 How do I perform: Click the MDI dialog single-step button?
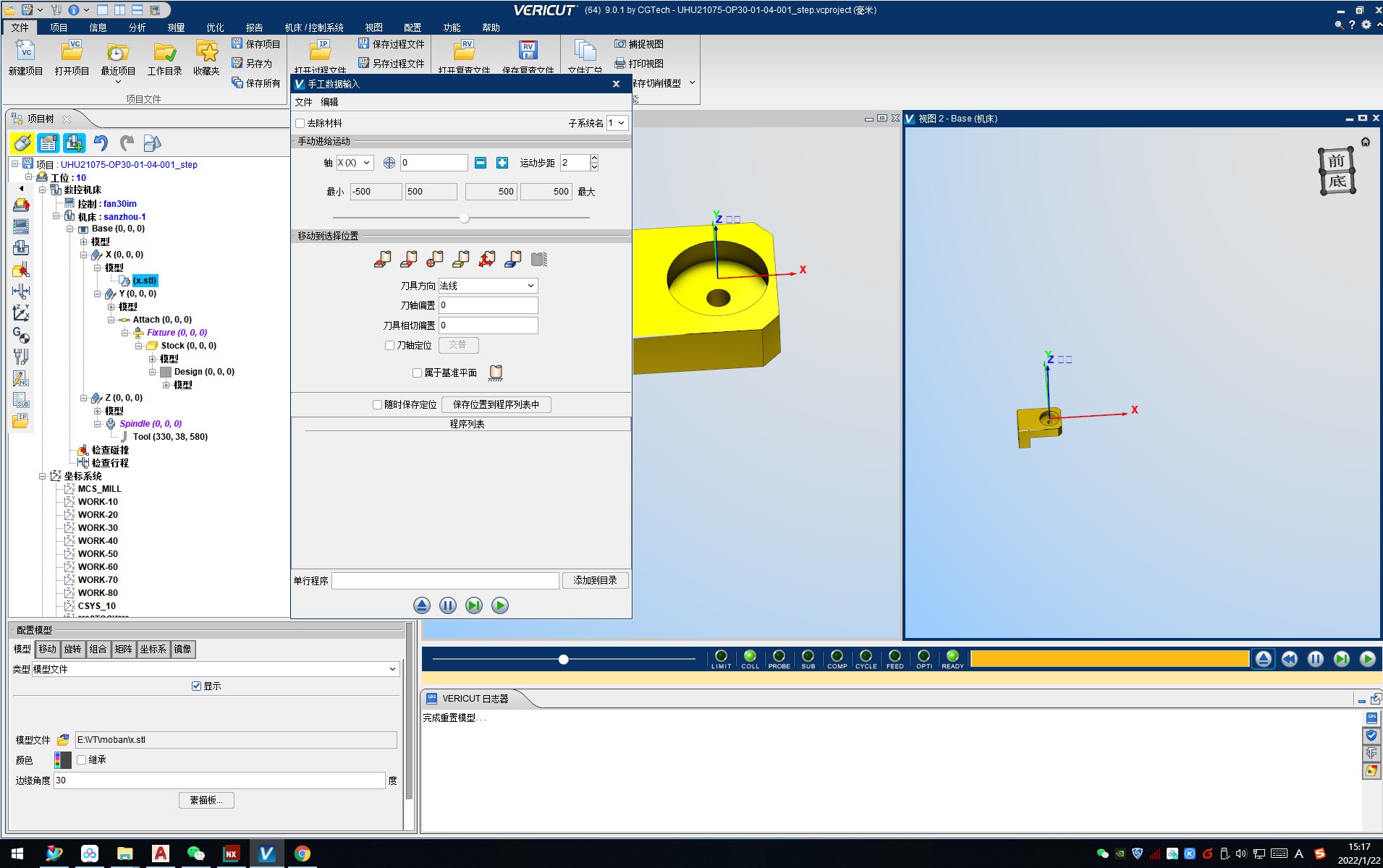[474, 605]
